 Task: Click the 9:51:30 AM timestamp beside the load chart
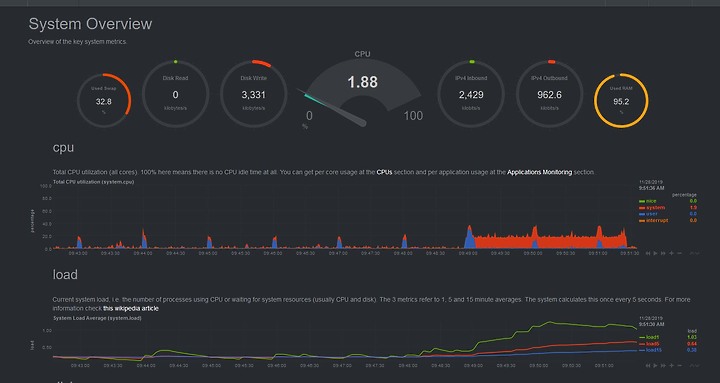(651, 324)
